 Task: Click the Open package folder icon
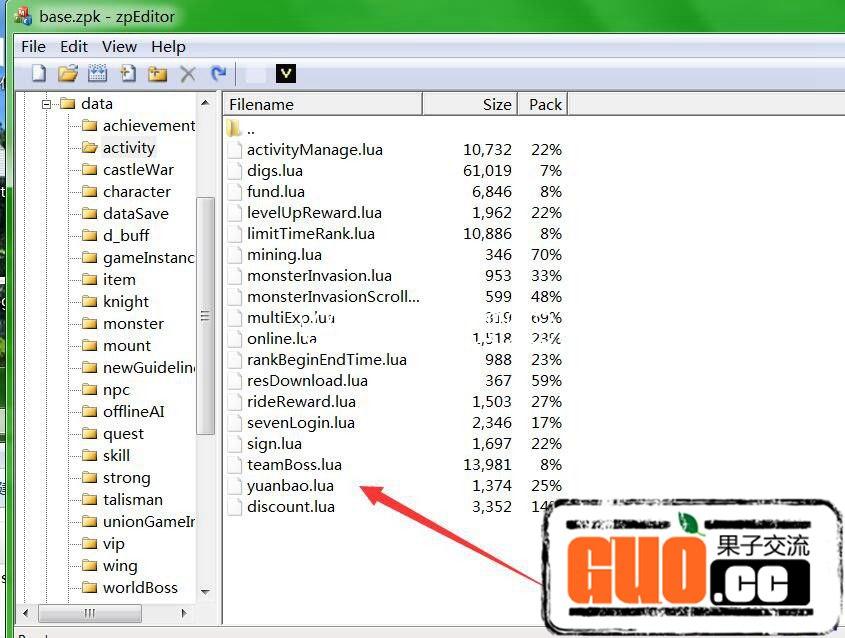(67, 73)
